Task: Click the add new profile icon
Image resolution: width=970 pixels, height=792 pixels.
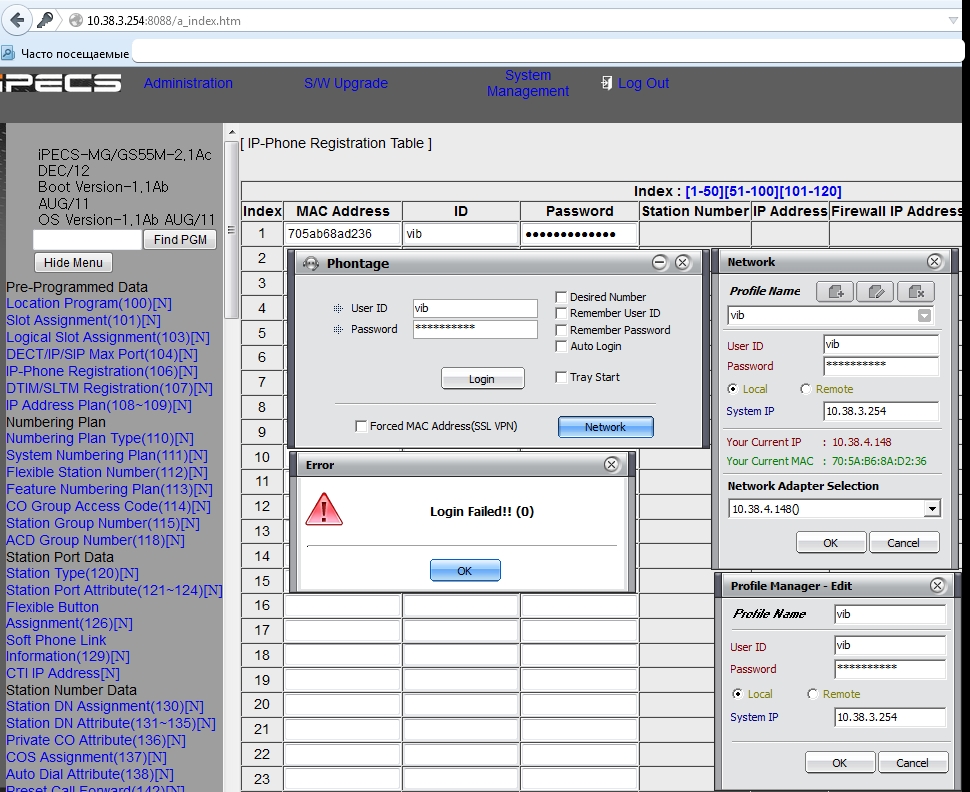Action: pos(835,291)
